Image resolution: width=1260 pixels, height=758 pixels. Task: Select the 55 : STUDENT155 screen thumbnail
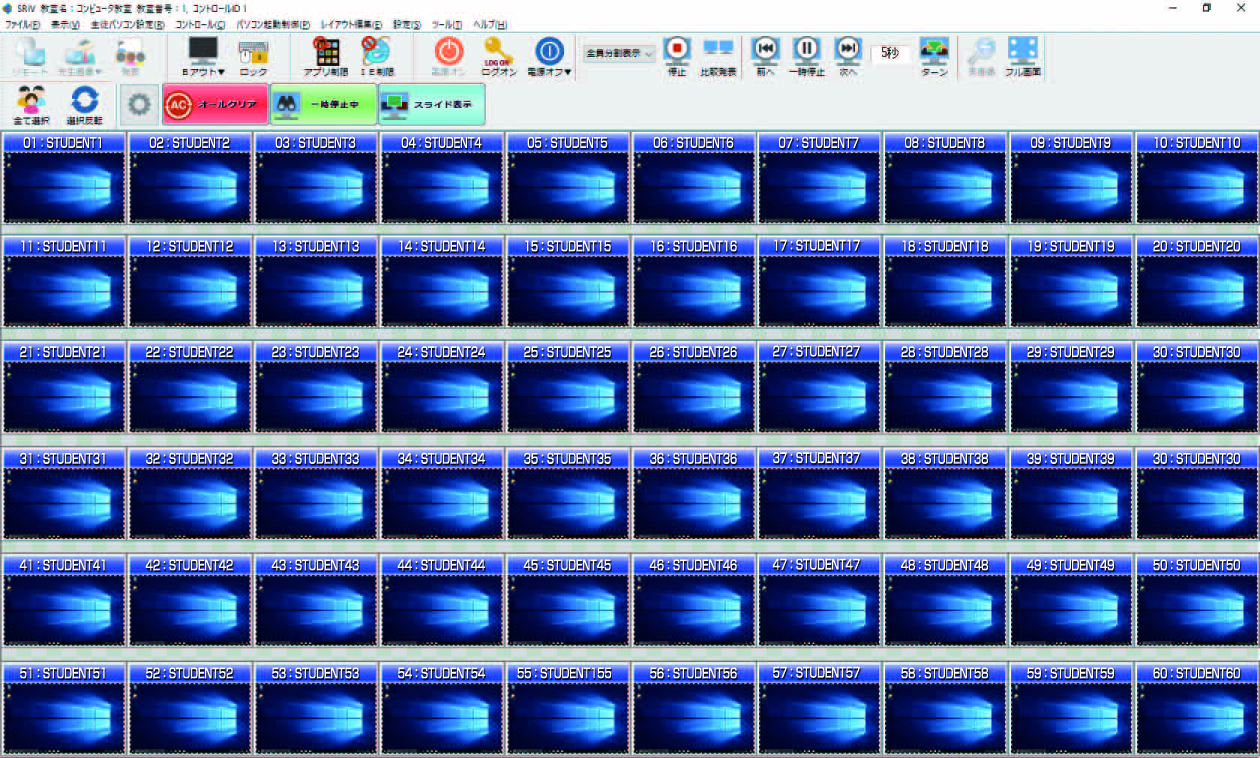[567, 717]
